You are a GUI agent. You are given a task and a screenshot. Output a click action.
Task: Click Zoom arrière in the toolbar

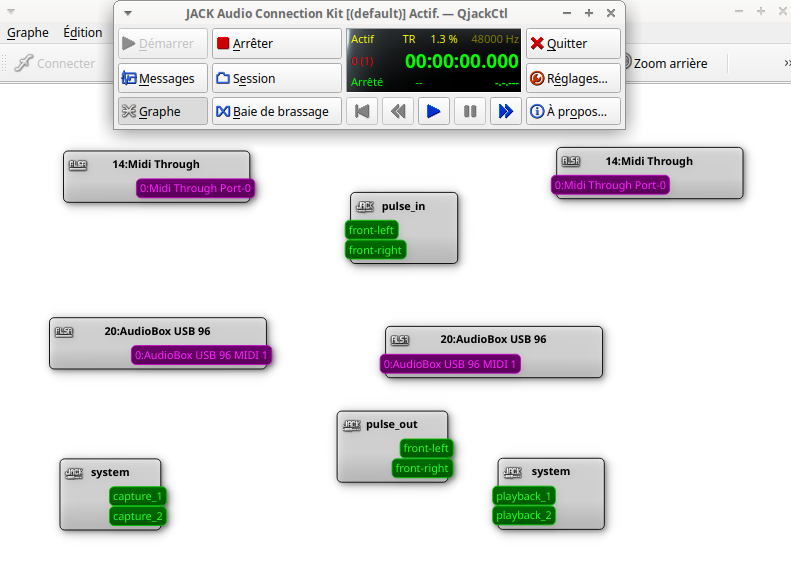665,63
